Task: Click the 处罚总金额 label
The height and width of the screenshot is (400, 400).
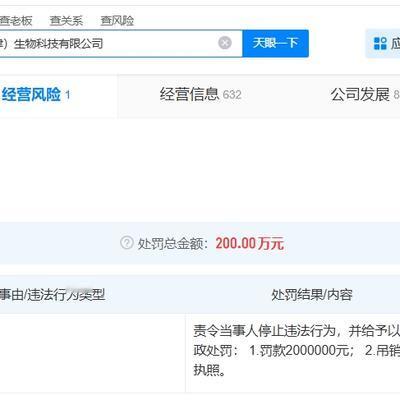Action: click(x=173, y=244)
